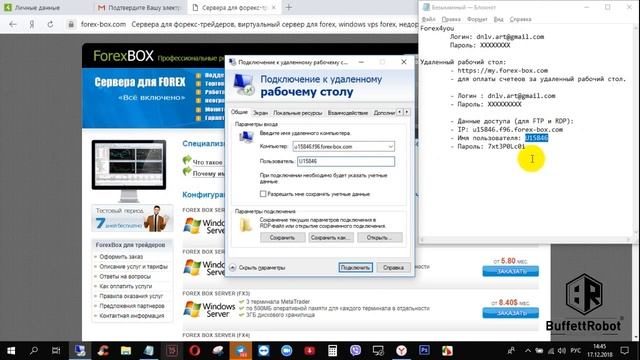Viewport: 640px width, 360px height.
Task: Open taskbar search magnifier
Action: pyautogui.click(x=34, y=351)
